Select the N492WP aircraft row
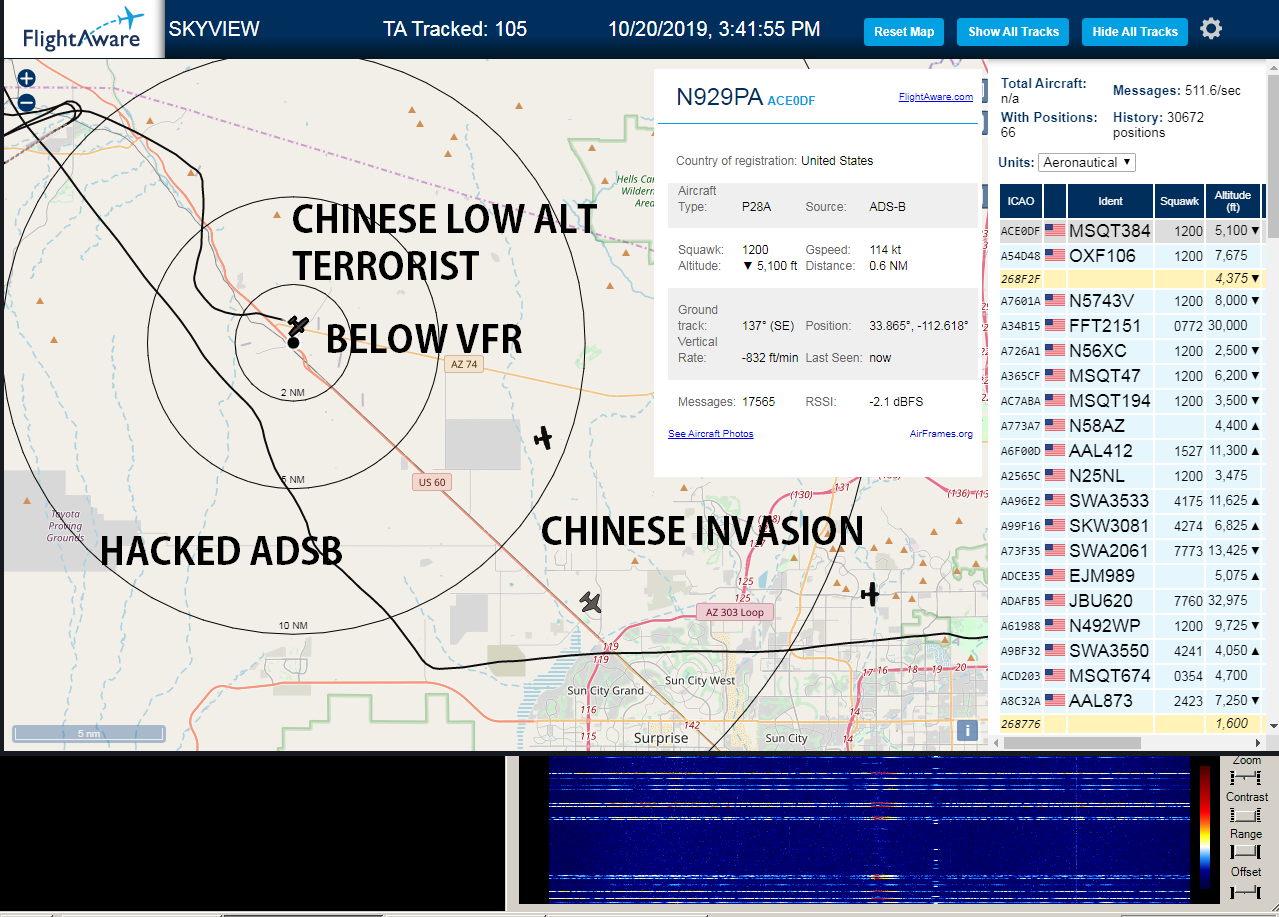 1131,626
